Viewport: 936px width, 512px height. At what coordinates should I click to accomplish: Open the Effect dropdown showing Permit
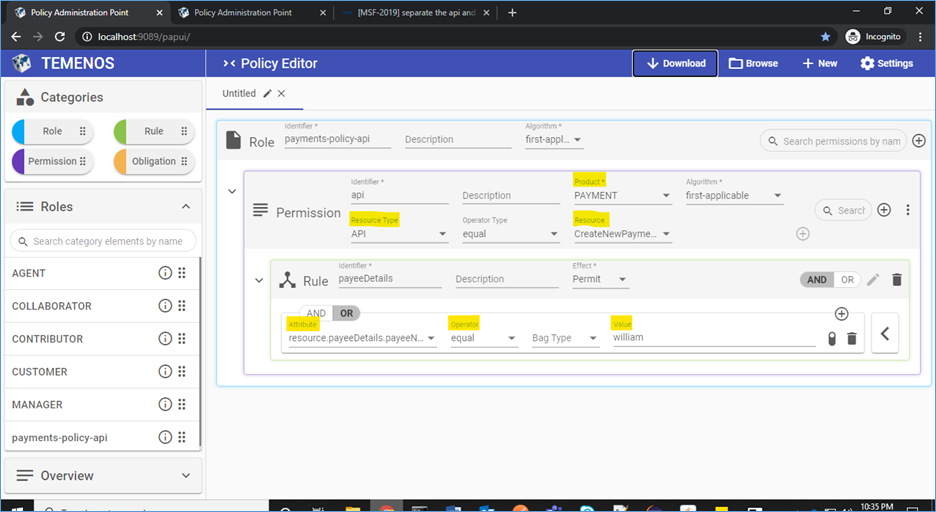[600, 280]
